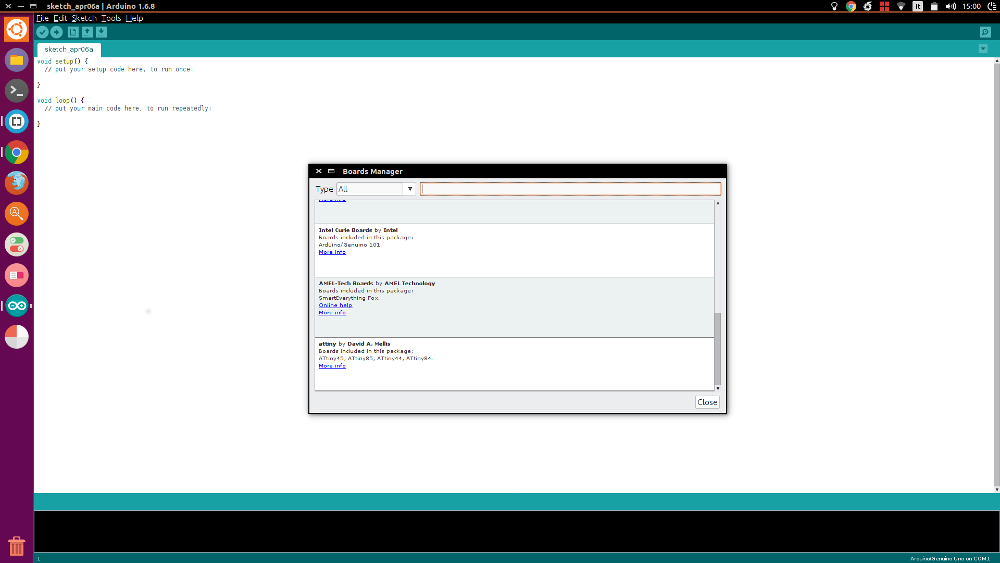The width and height of the screenshot is (1000, 563).
Task: Open the Tools menu
Action: point(111,18)
